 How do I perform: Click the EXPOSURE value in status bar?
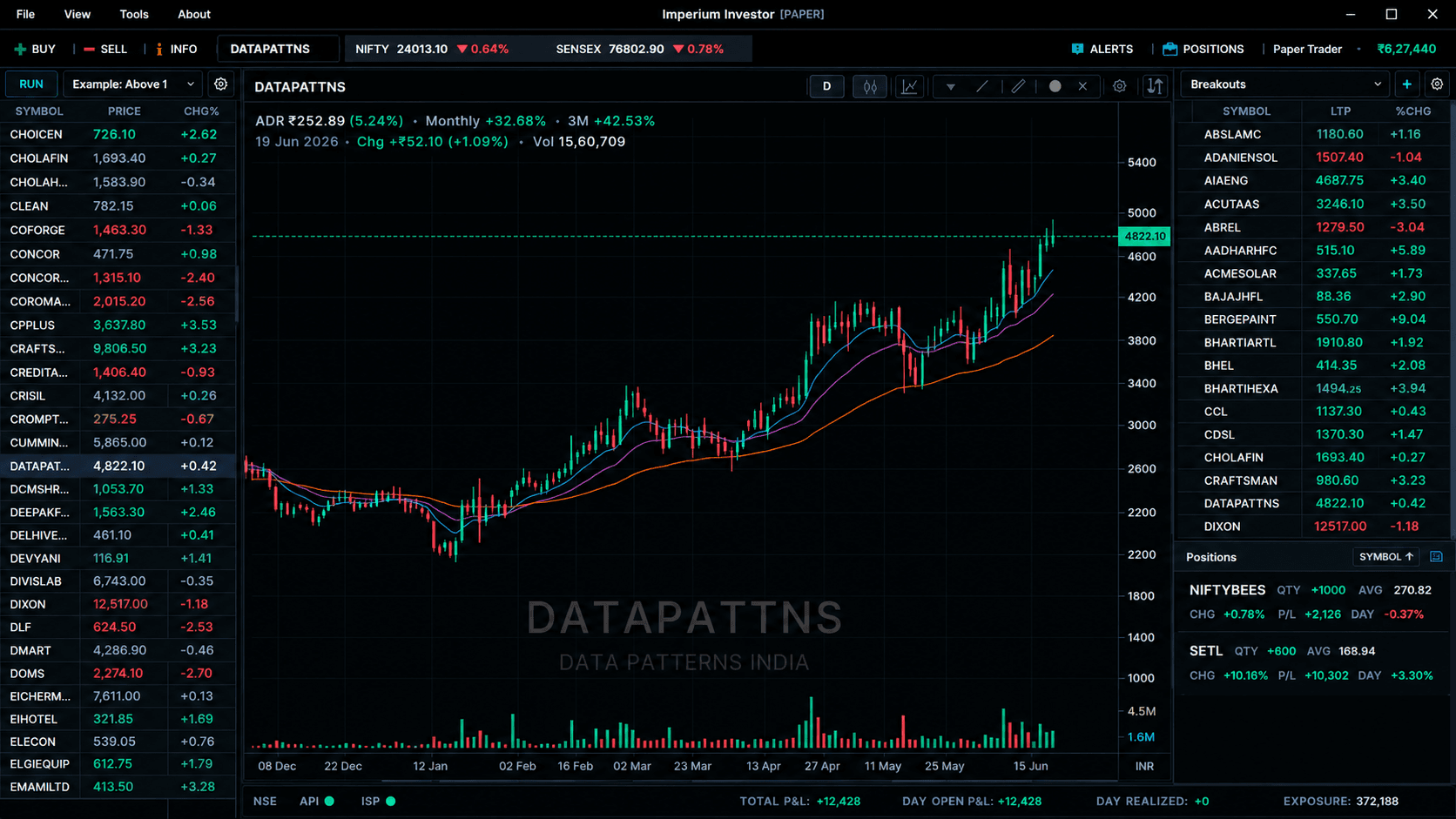[x=1377, y=802]
